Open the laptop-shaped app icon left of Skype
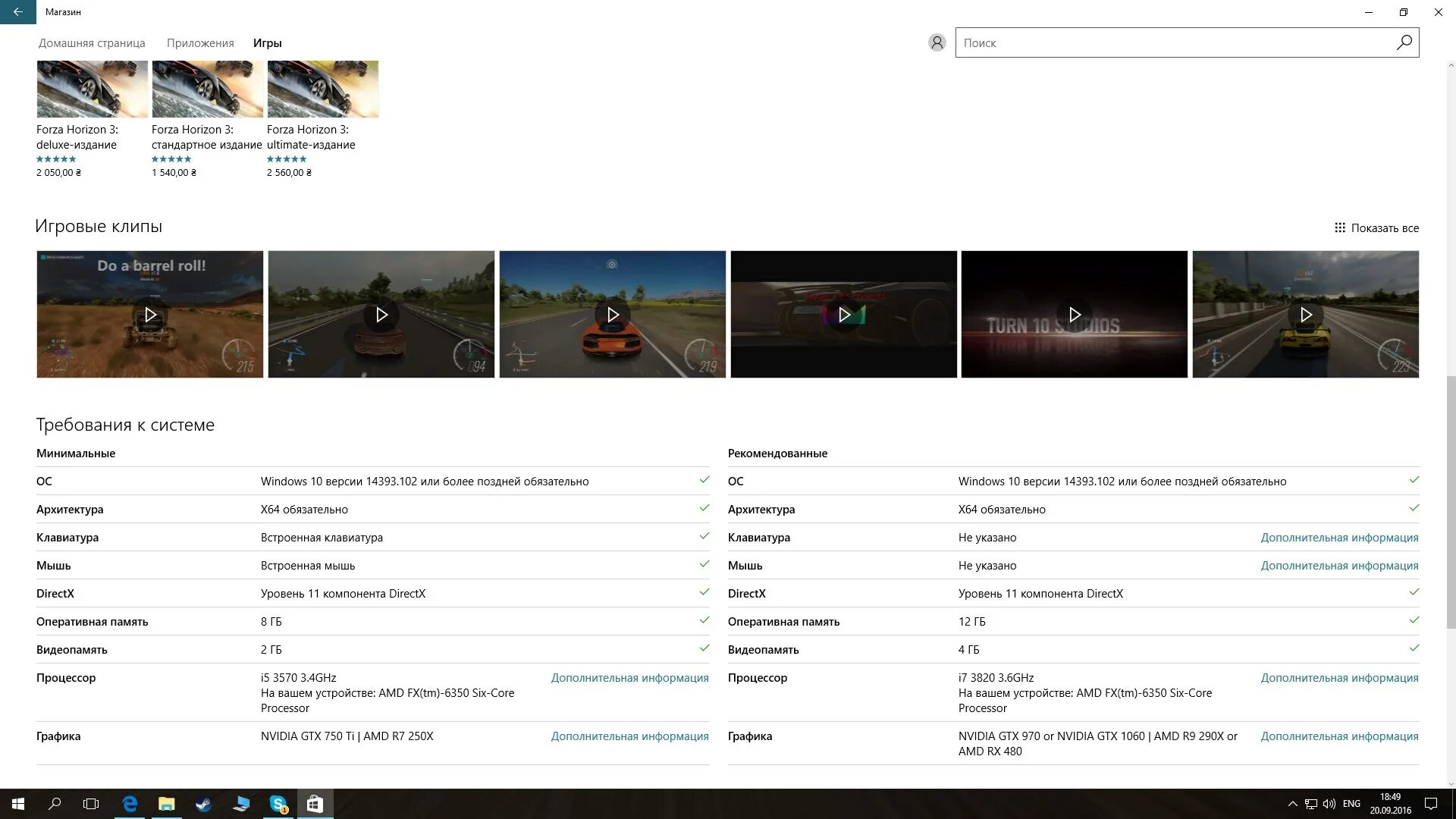The image size is (1456, 819). coord(241,804)
